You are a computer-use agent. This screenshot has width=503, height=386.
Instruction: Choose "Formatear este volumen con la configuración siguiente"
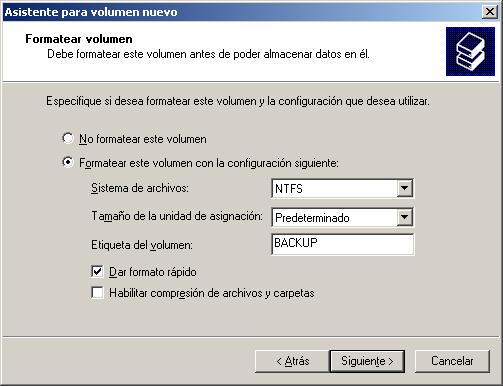click(68, 162)
